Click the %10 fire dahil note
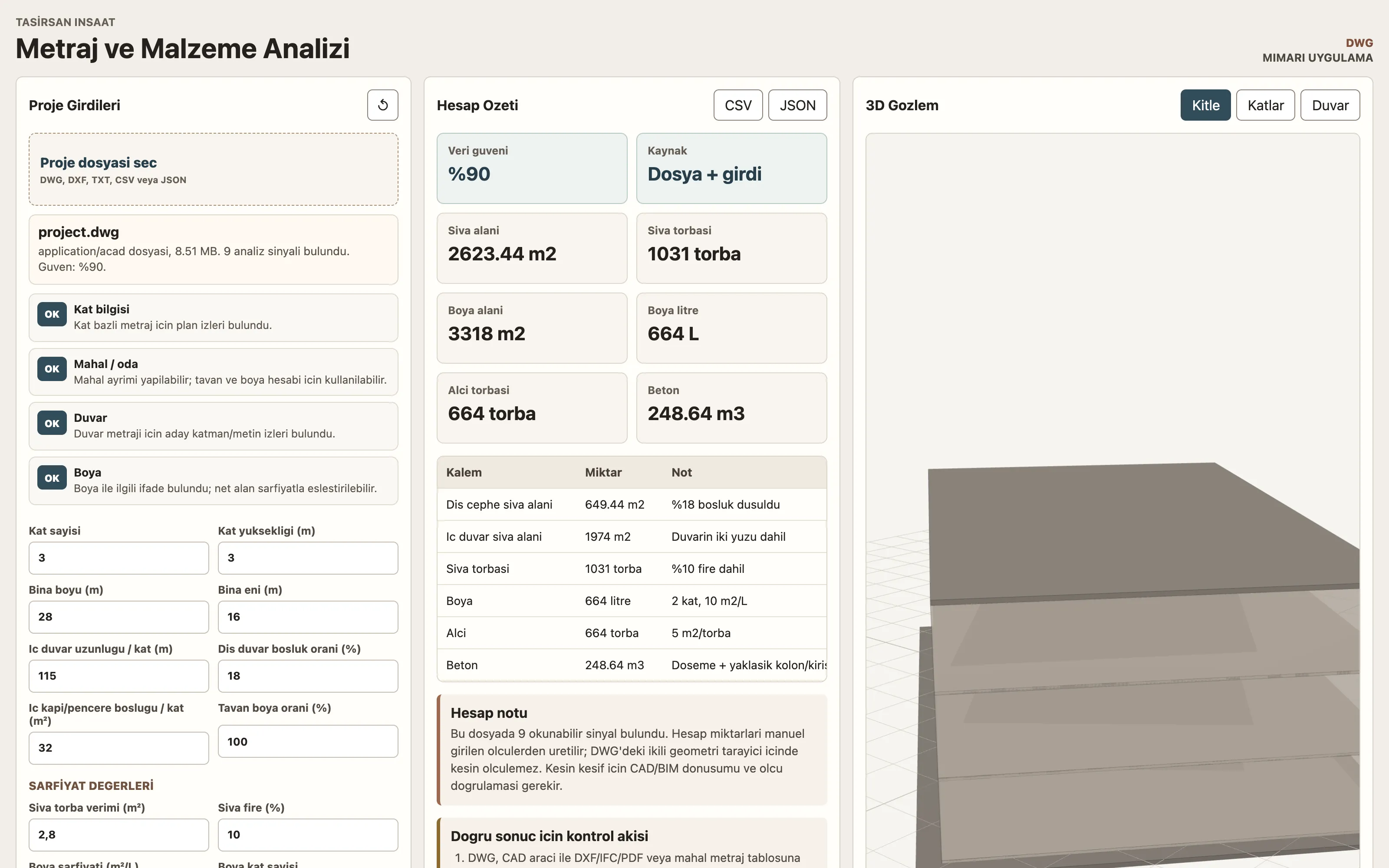This screenshot has width=1389, height=868. tap(708, 569)
